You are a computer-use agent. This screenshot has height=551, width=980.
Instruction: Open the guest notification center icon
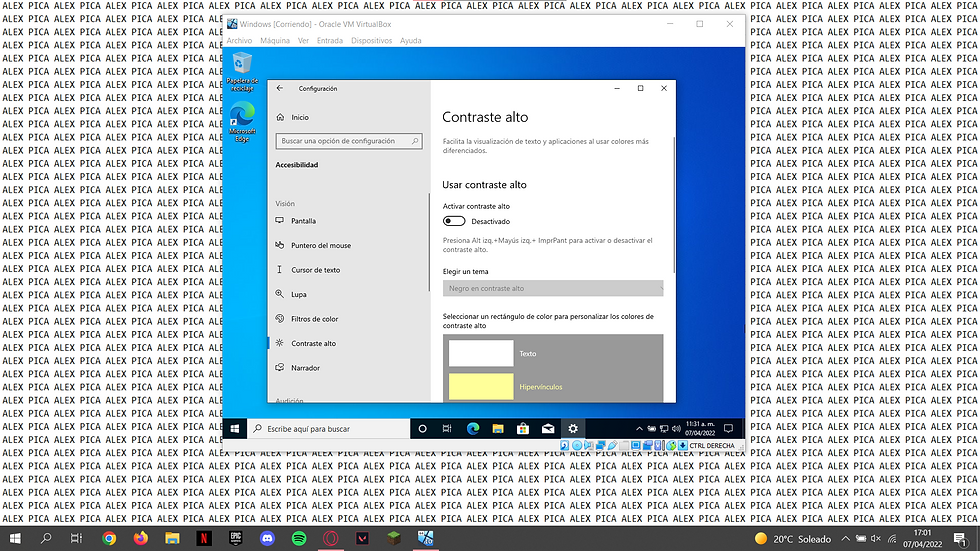[x=728, y=429]
